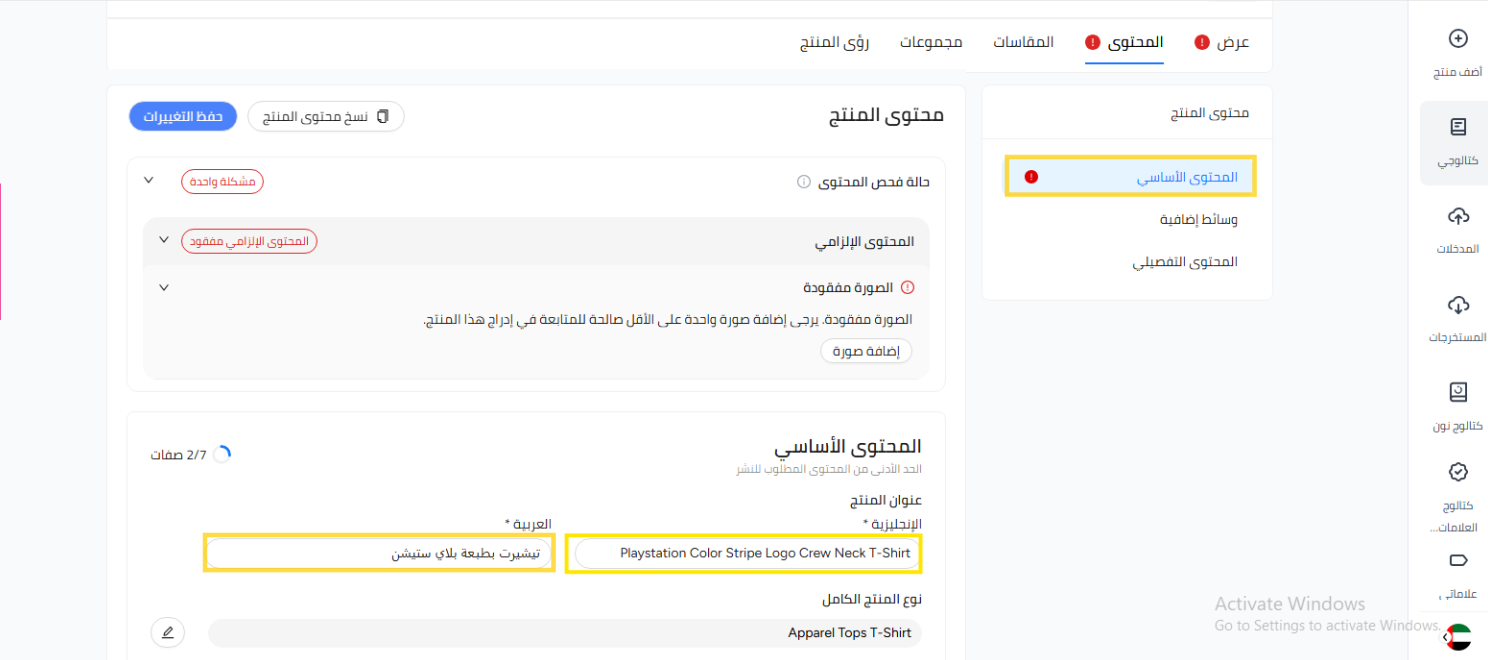
Task: Collapse the حالة فحص المحتوى section chevron
Action: 149,181
